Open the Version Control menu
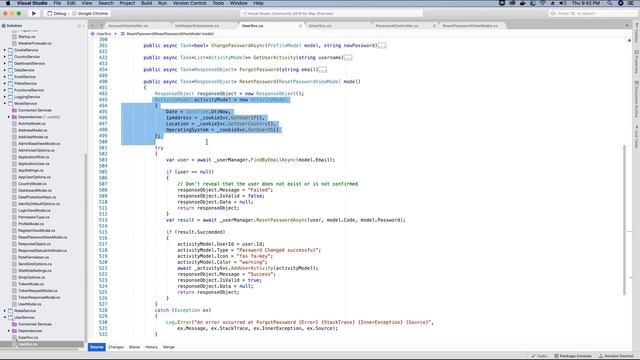The image size is (640, 360). pyautogui.click(x=189, y=3)
